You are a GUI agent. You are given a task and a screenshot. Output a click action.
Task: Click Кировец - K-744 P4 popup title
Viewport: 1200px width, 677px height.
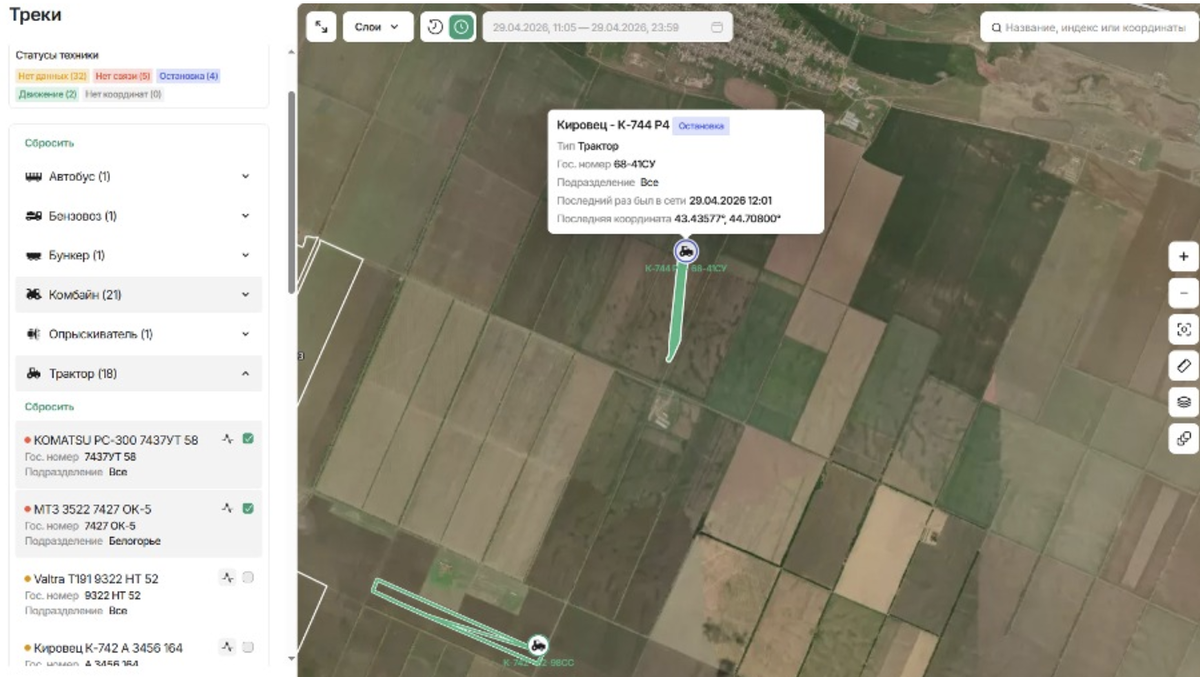tap(613, 126)
